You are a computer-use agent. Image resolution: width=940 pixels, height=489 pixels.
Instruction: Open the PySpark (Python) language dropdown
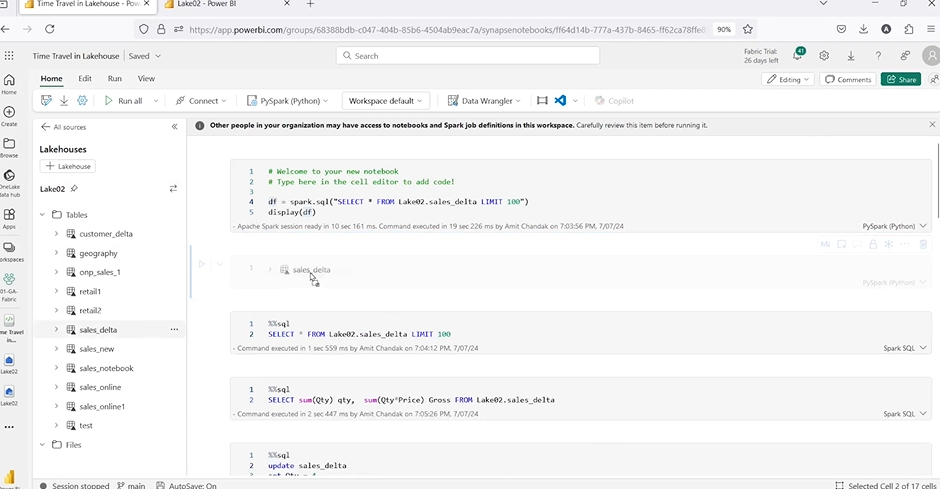288,101
